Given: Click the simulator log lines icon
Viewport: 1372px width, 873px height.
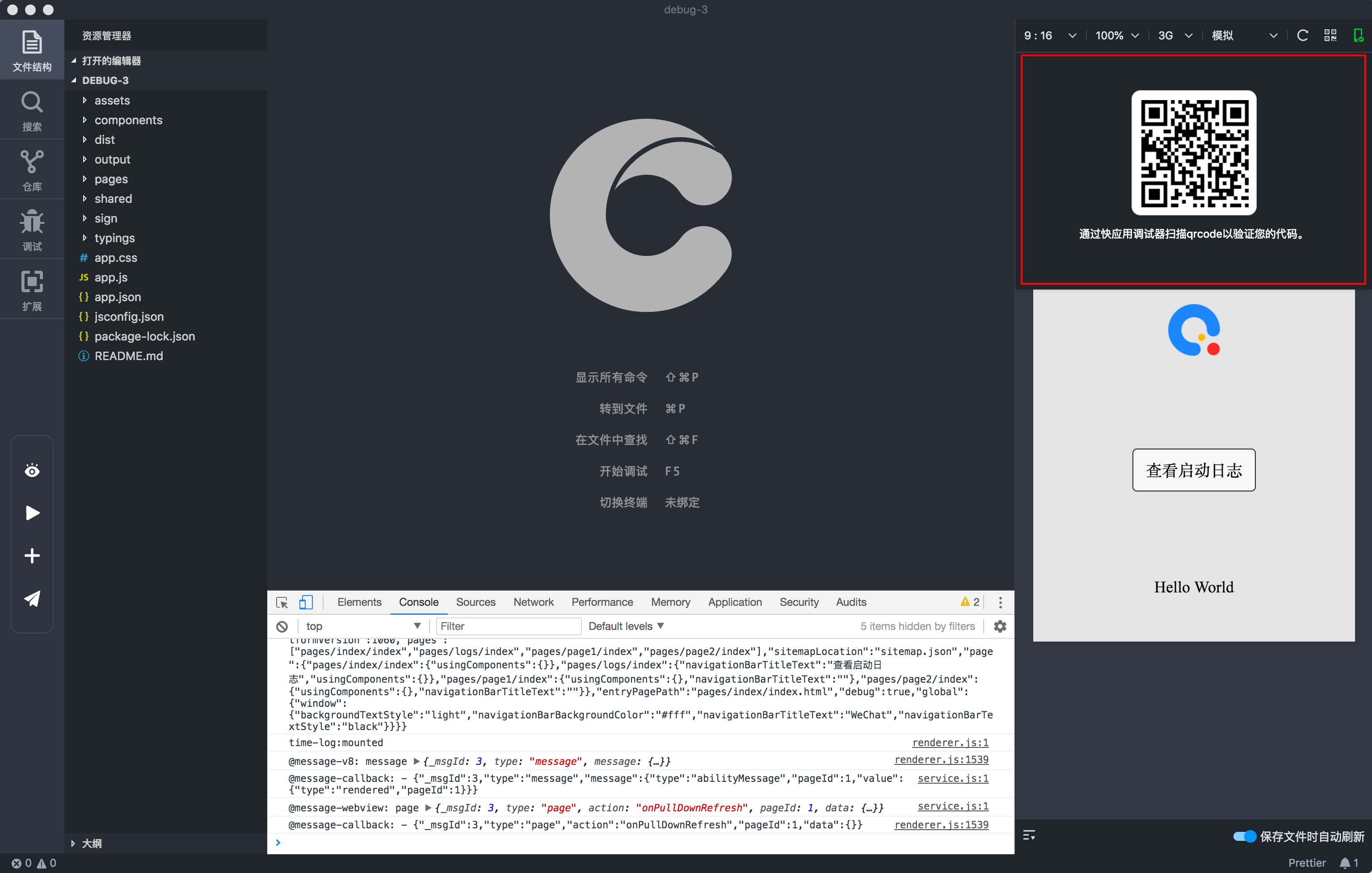Looking at the screenshot, I should click(x=1029, y=835).
